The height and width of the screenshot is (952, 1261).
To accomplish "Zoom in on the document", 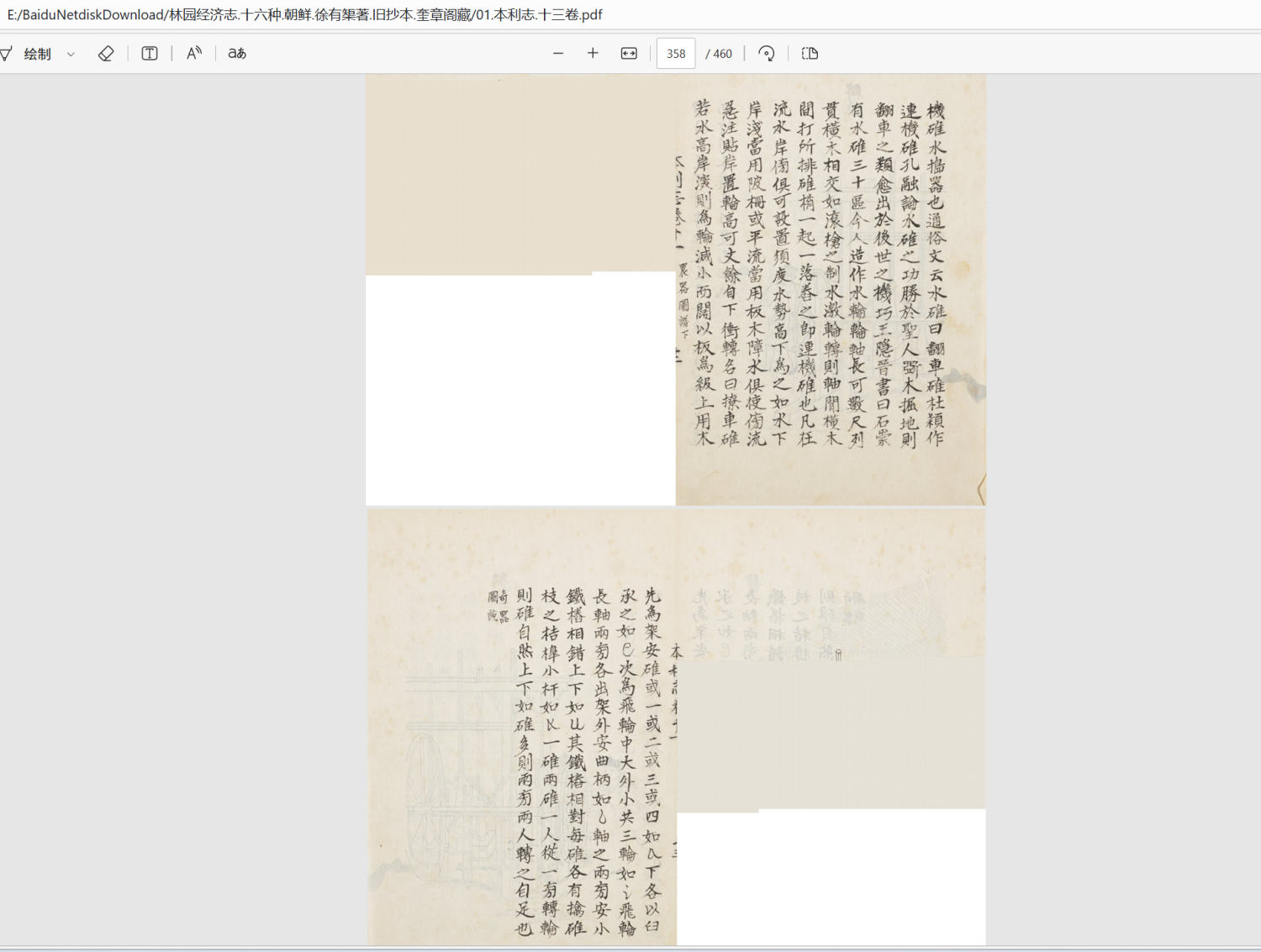I will [x=593, y=53].
